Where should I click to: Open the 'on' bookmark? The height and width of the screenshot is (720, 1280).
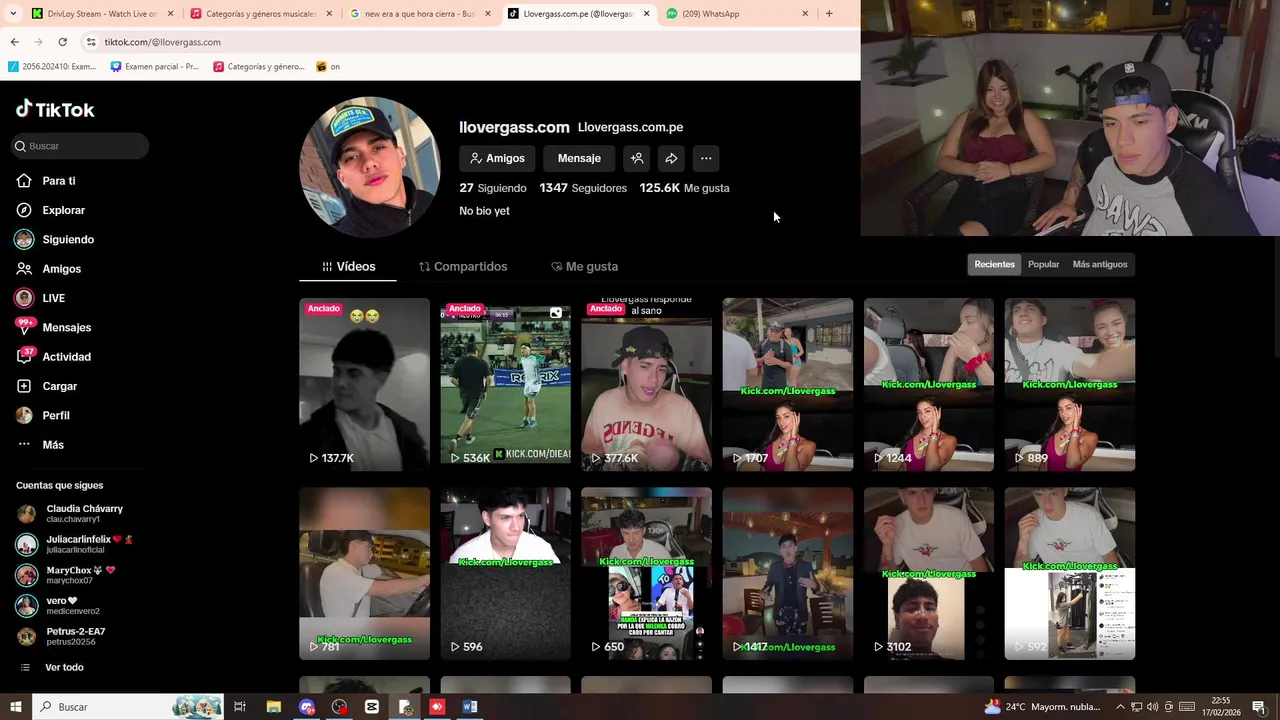click(x=328, y=67)
